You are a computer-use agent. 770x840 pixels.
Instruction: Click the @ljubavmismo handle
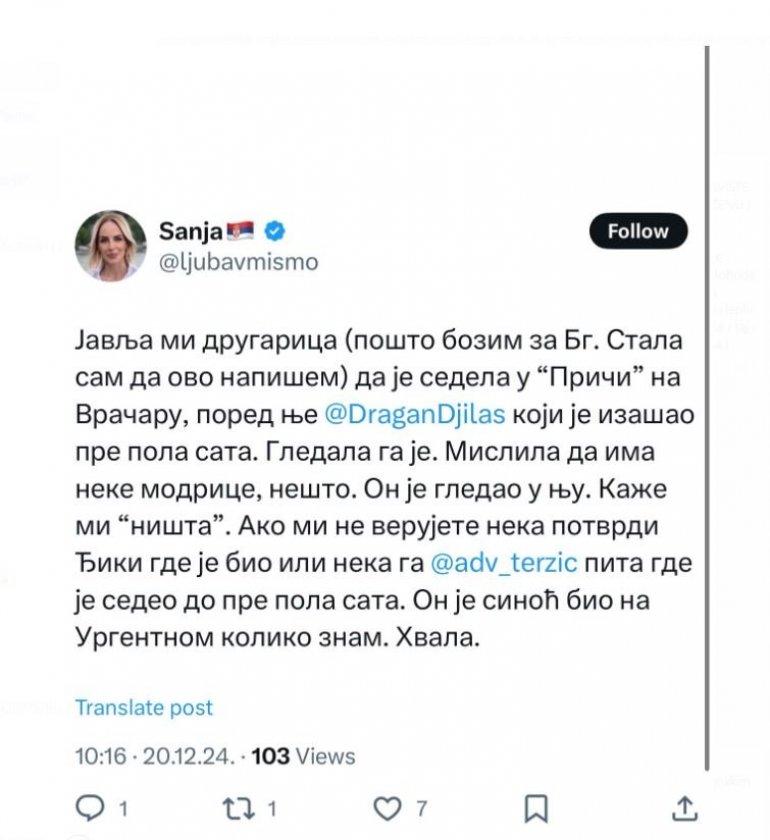(x=239, y=262)
